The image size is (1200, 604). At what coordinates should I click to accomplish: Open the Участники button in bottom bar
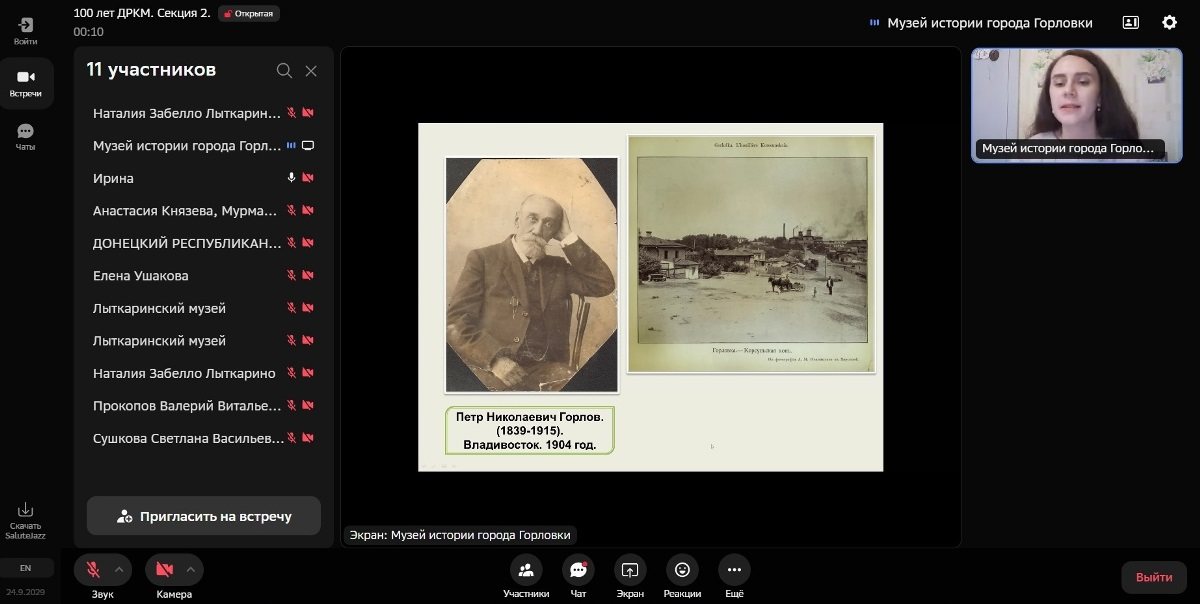(526, 570)
